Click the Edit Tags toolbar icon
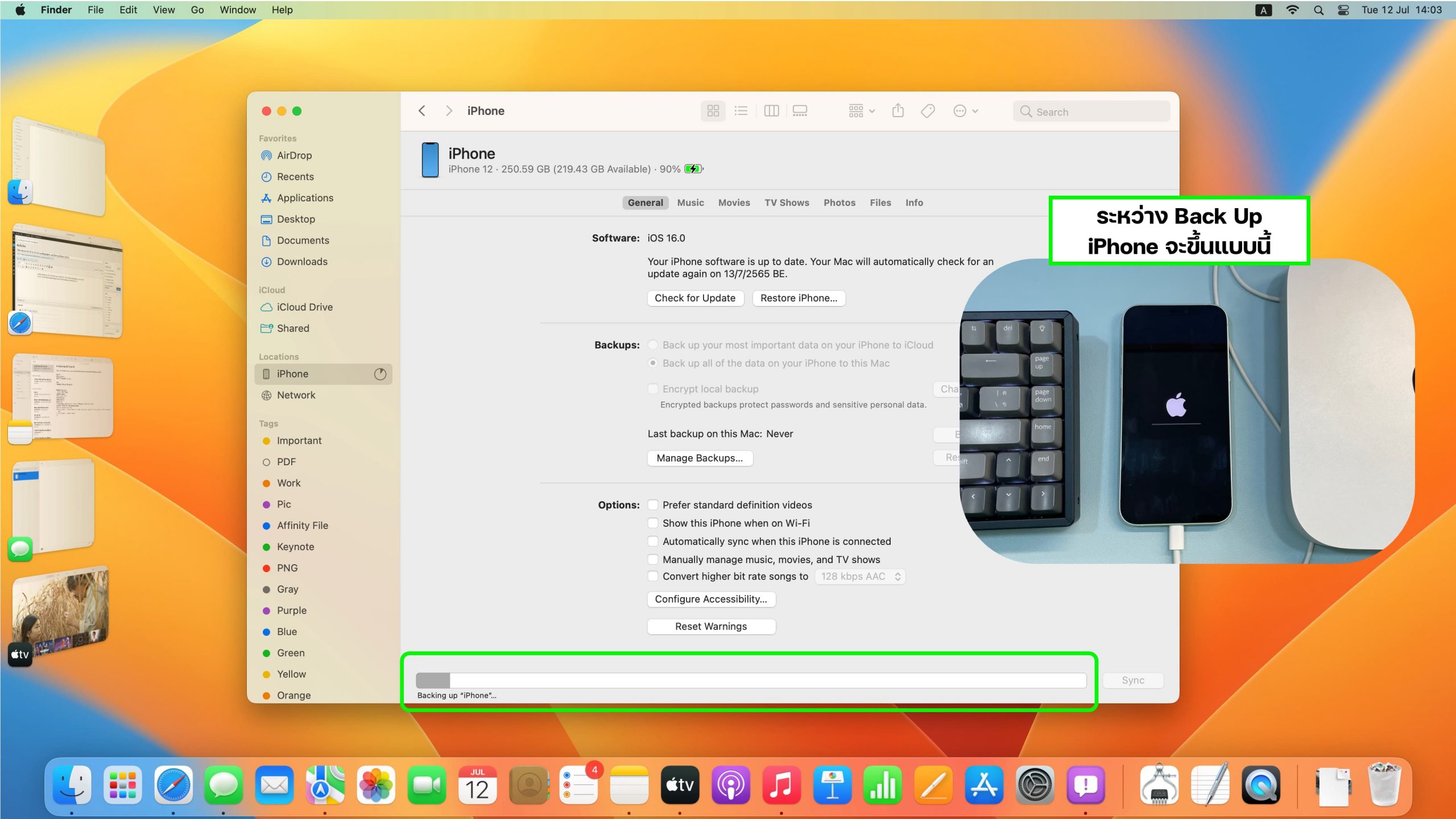The image size is (1456, 819). (x=928, y=111)
